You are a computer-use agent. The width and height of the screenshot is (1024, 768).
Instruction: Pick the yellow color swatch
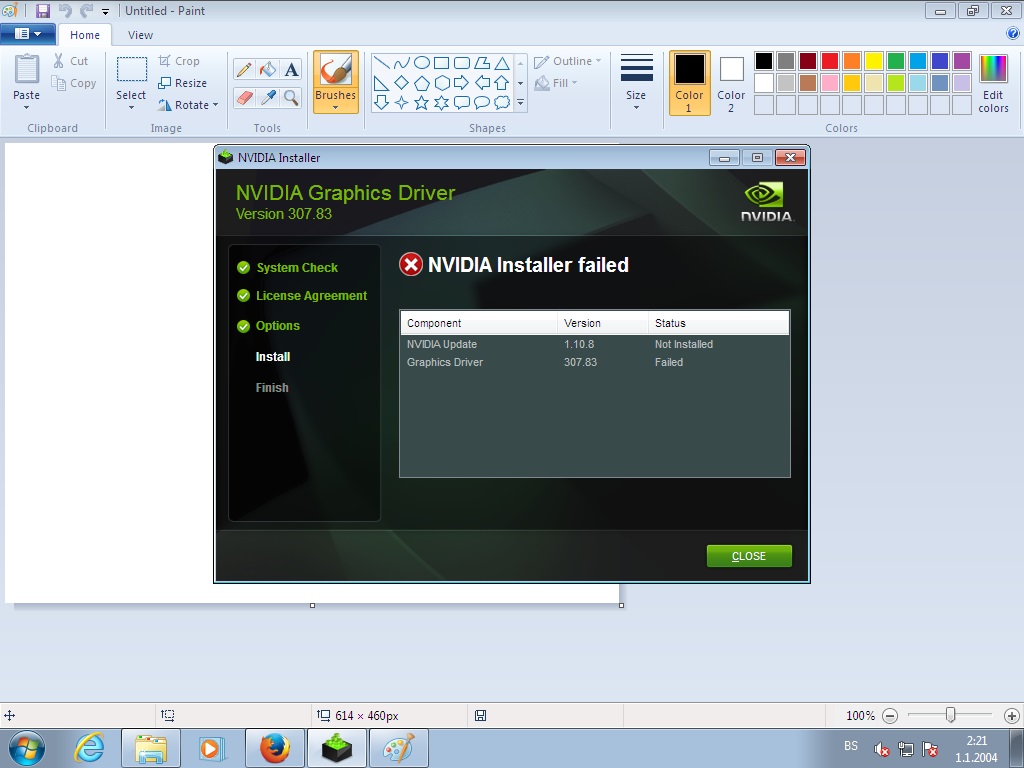(x=874, y=61)
